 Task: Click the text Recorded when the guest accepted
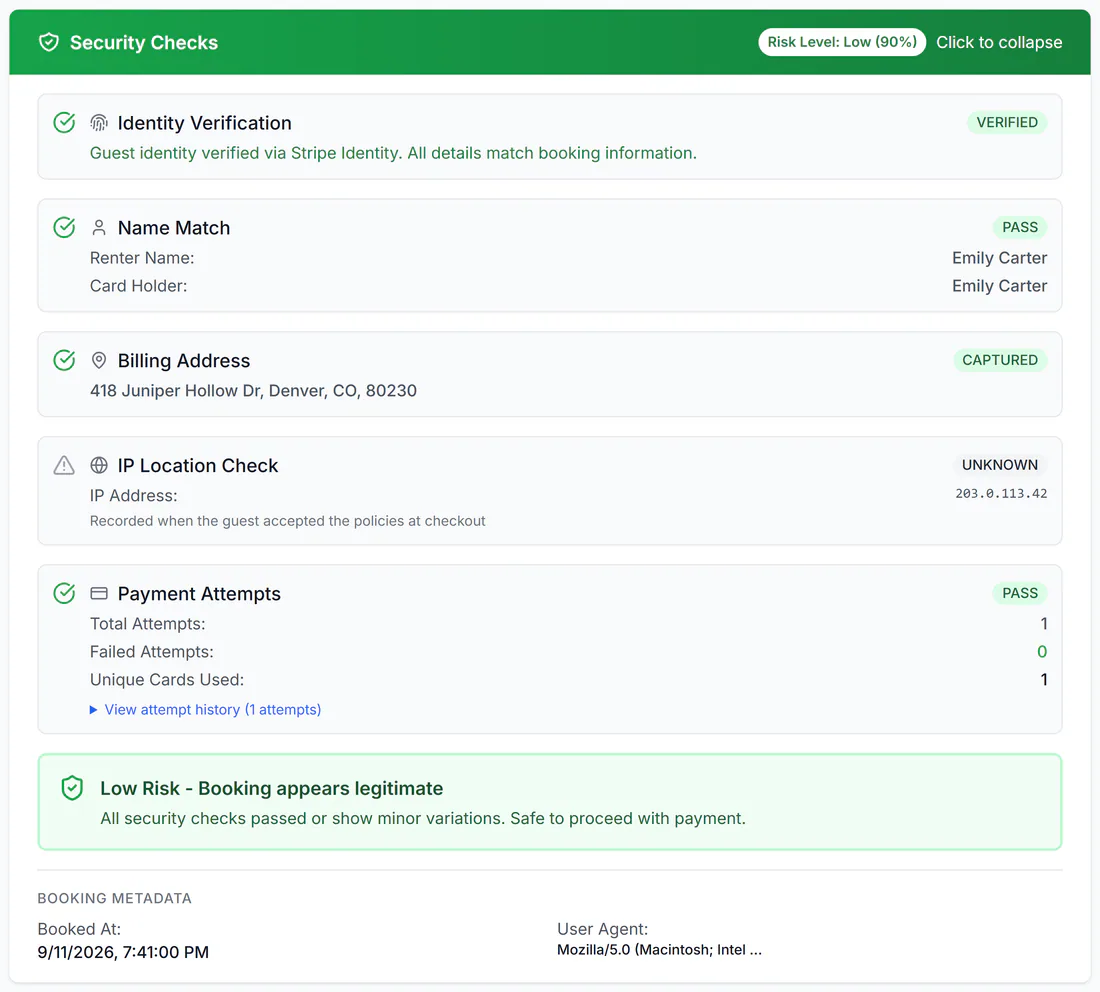pos(288,521)
